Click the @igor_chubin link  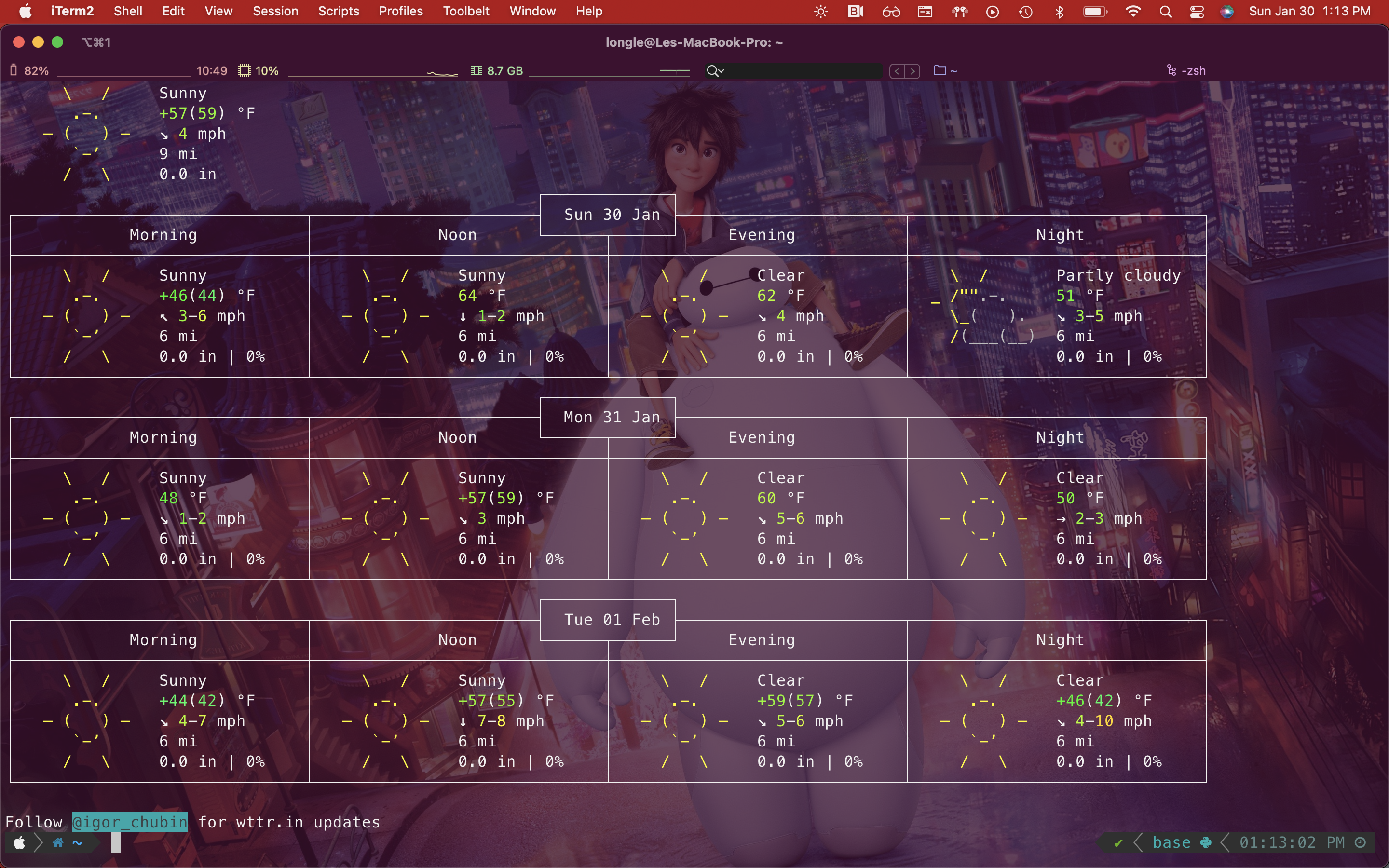click(130, 822)
